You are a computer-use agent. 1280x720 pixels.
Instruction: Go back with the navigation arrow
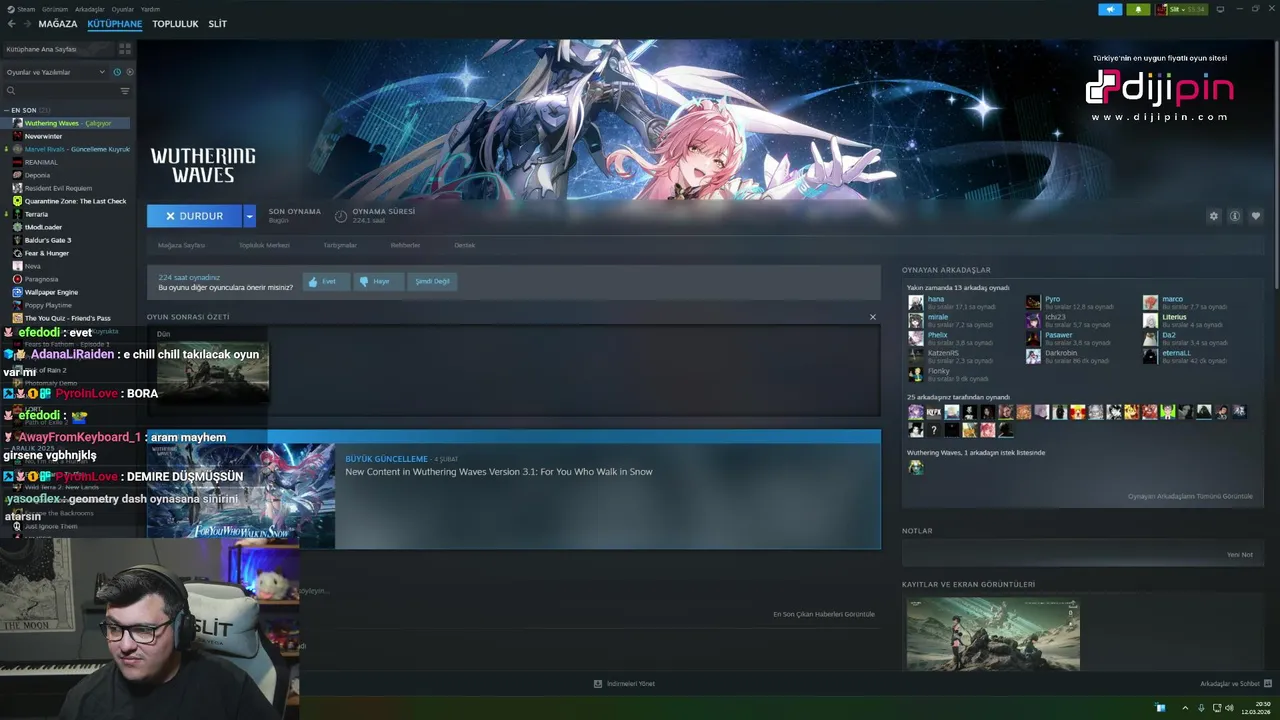(12, 24)
